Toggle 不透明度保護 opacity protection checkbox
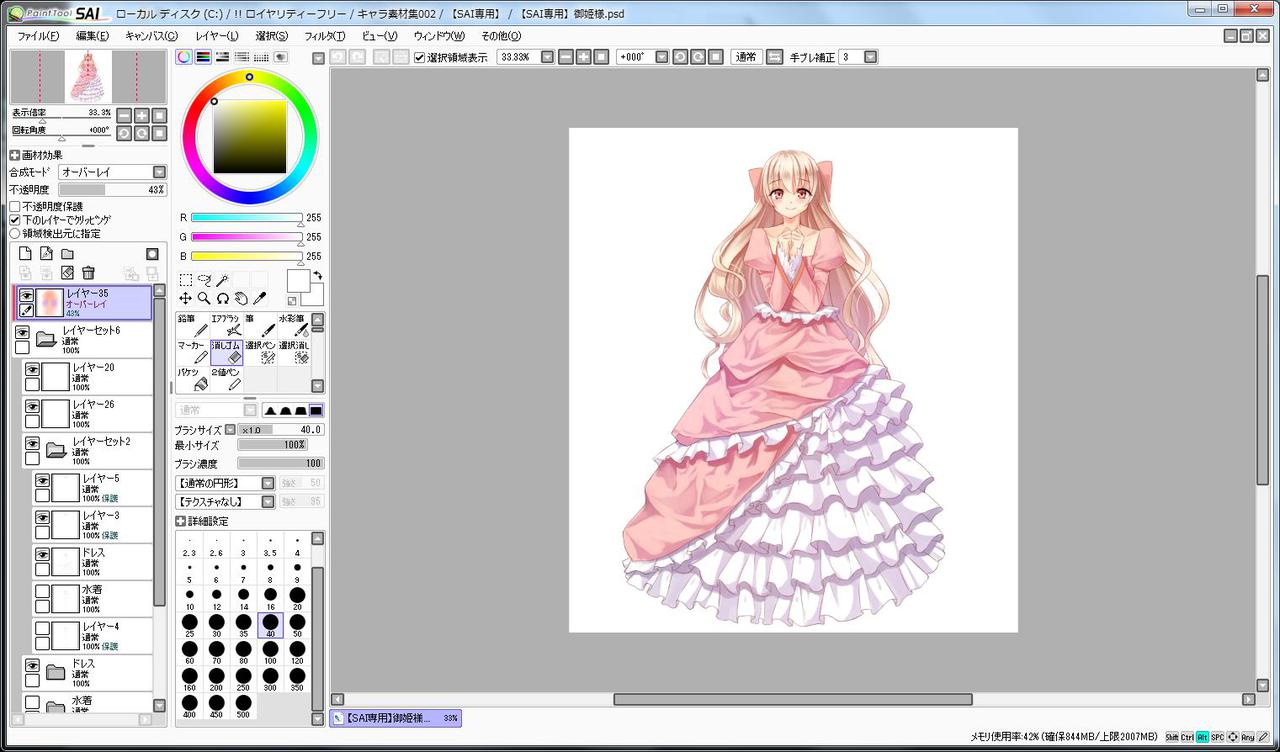Screen dimensions: 1280x752 point(15,206)
